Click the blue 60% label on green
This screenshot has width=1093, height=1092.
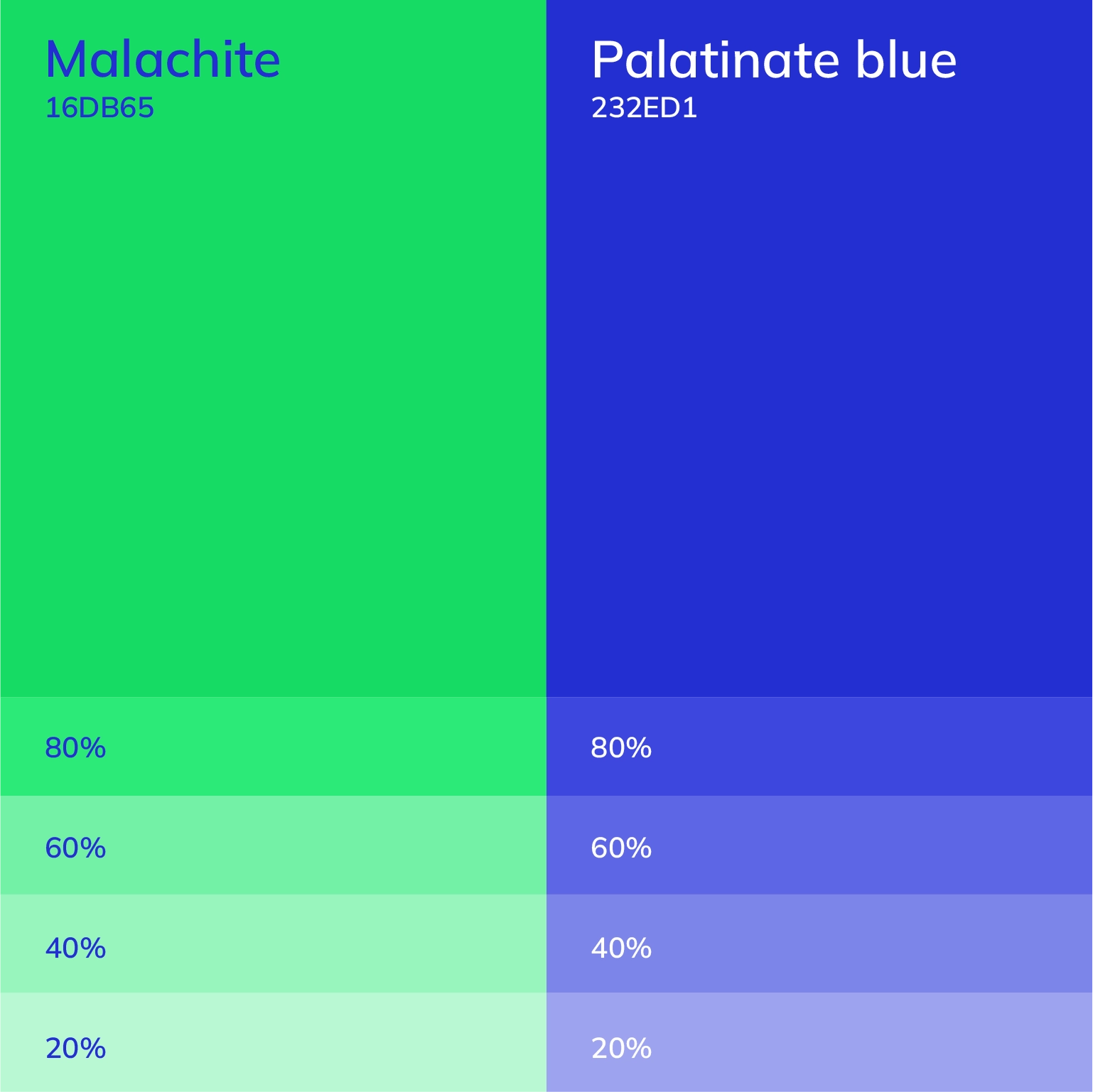click(x=75, y=848)
